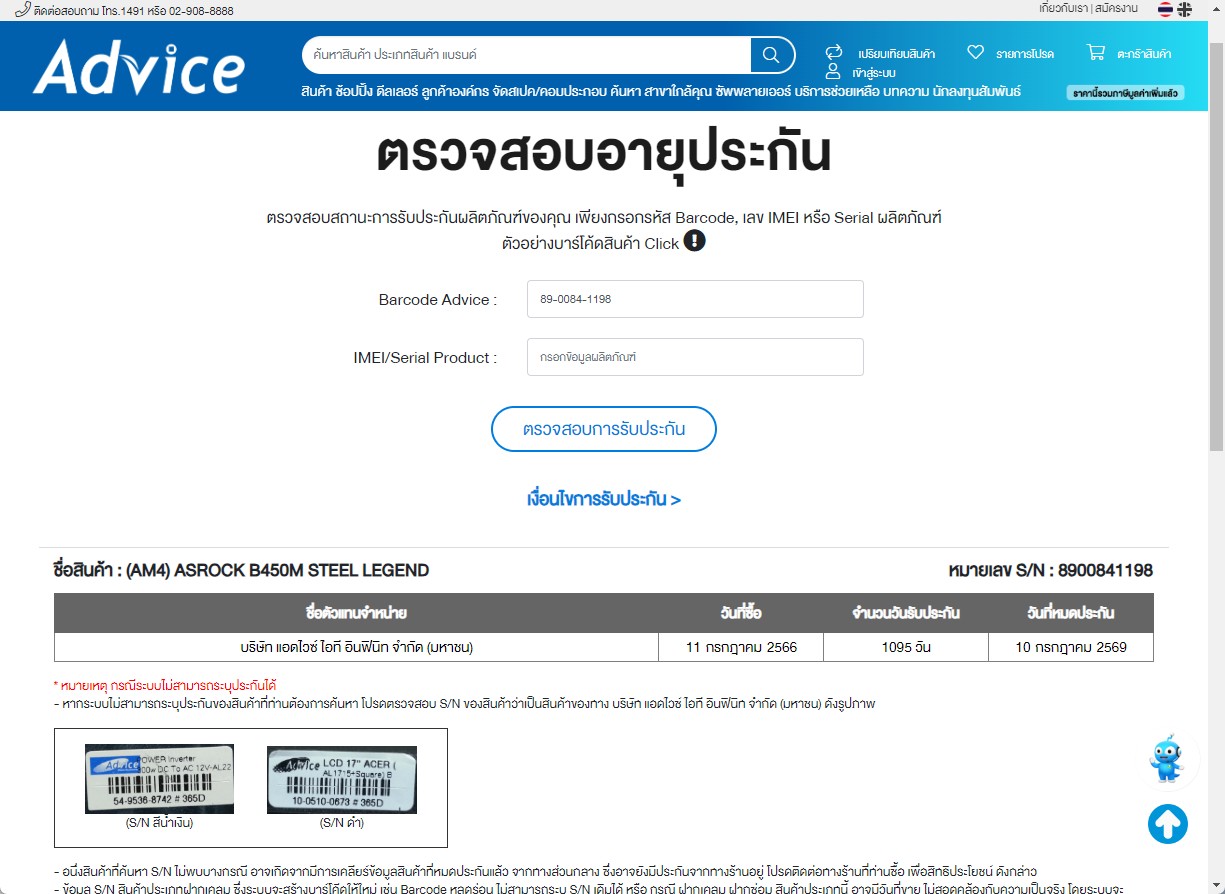The image size is (1225, 894).
Task: Click the phone contact icon
Action: coord(22,9)
